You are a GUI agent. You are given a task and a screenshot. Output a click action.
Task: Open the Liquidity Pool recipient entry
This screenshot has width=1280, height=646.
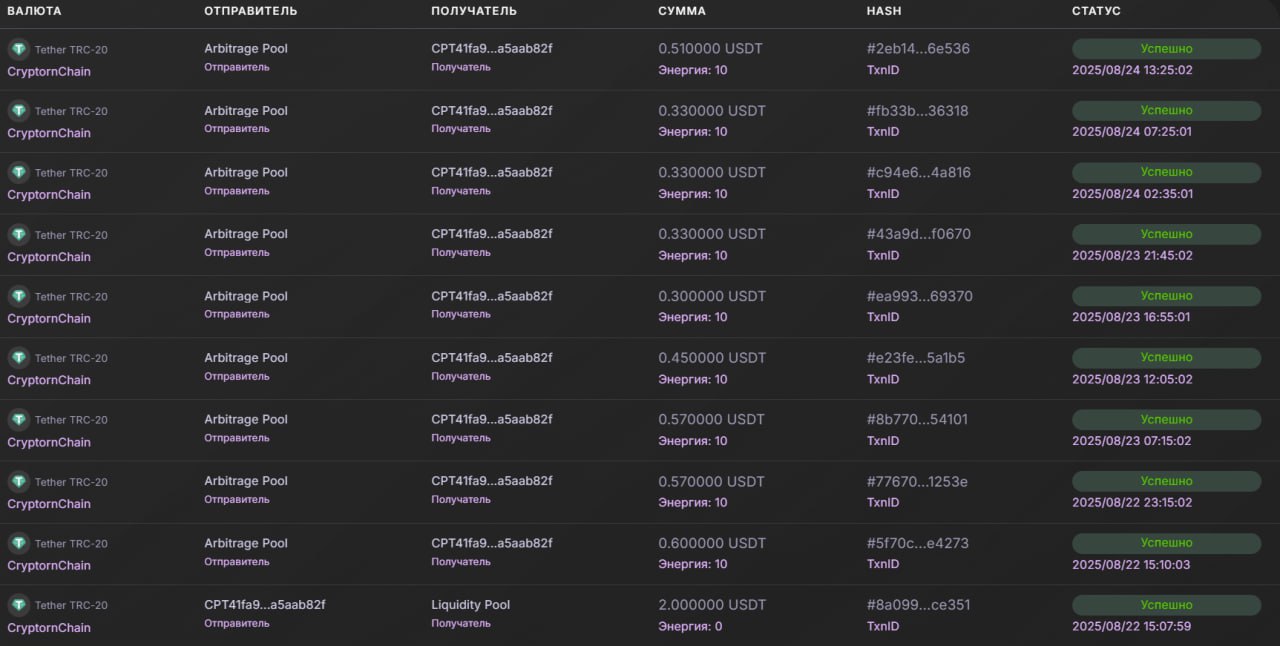[471, 605]
